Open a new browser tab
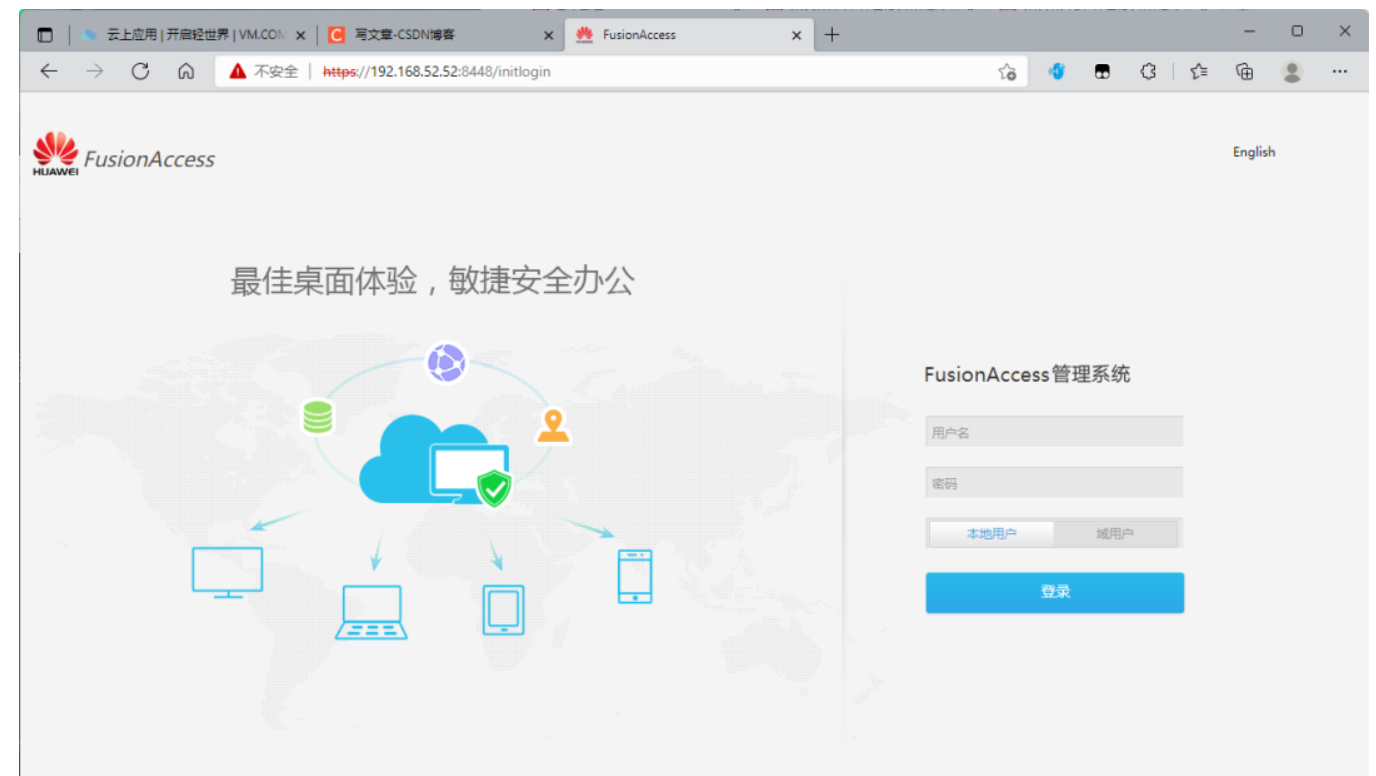 [831, 35]
